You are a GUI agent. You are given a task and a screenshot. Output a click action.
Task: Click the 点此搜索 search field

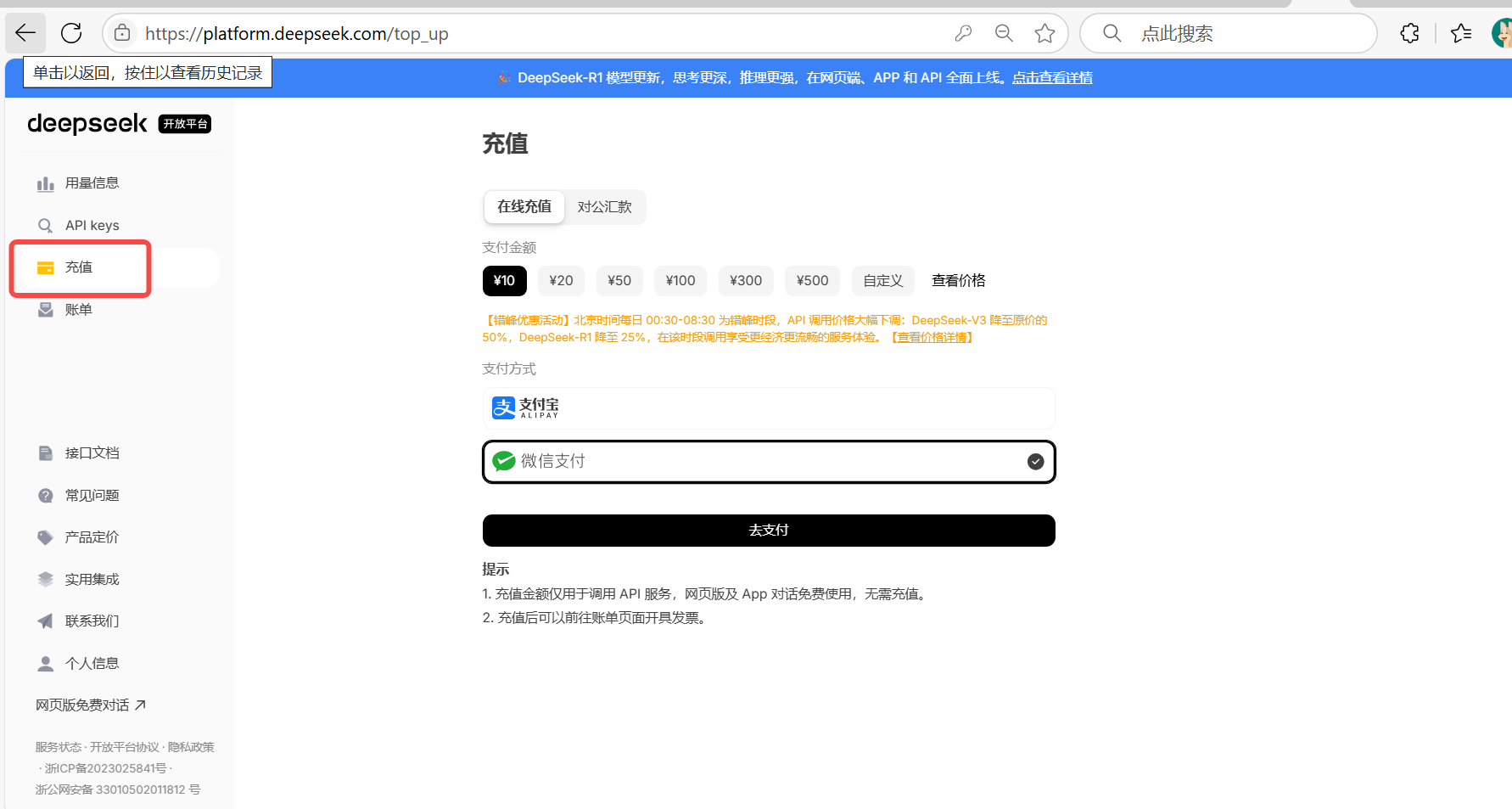click(1229, 33)
